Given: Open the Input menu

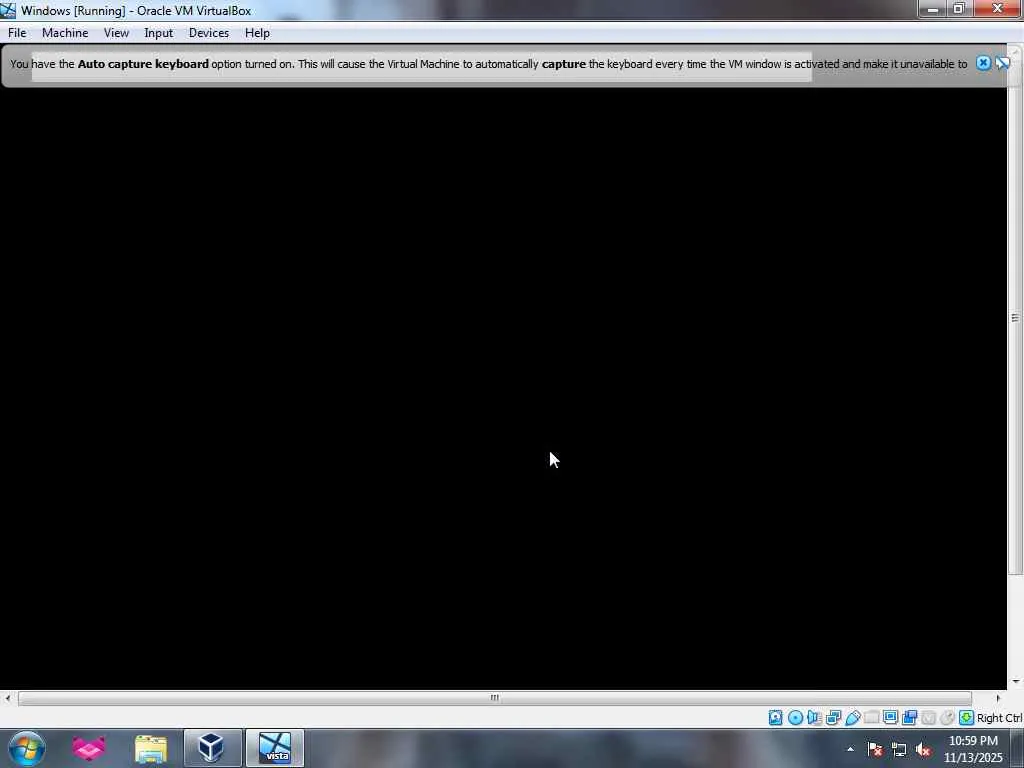Looking at the screenshot, I should point(158,33).
